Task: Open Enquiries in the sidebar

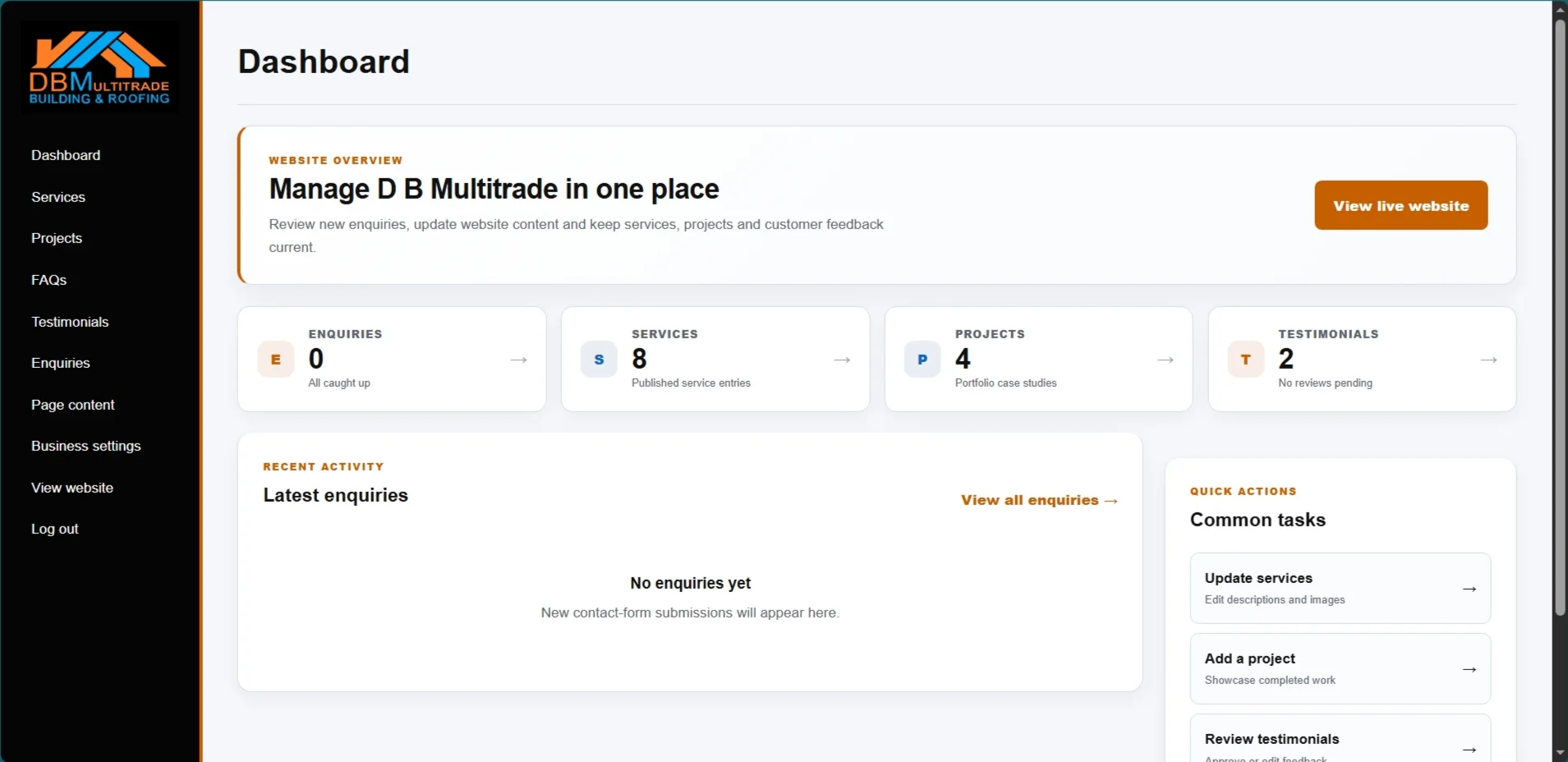Action: pyautogui.click(x=61, y=363)
